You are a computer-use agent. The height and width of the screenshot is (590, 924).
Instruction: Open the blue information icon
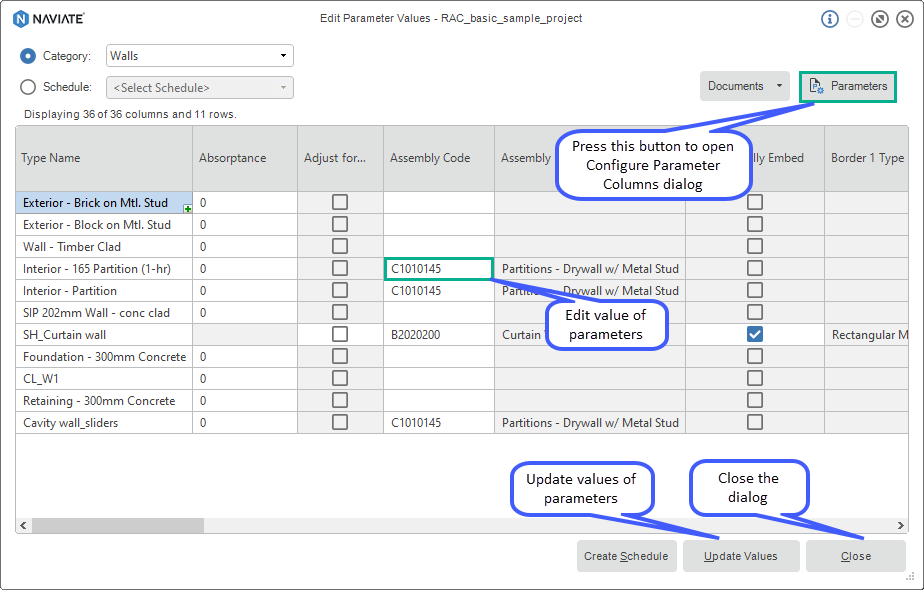coord(828,18)
